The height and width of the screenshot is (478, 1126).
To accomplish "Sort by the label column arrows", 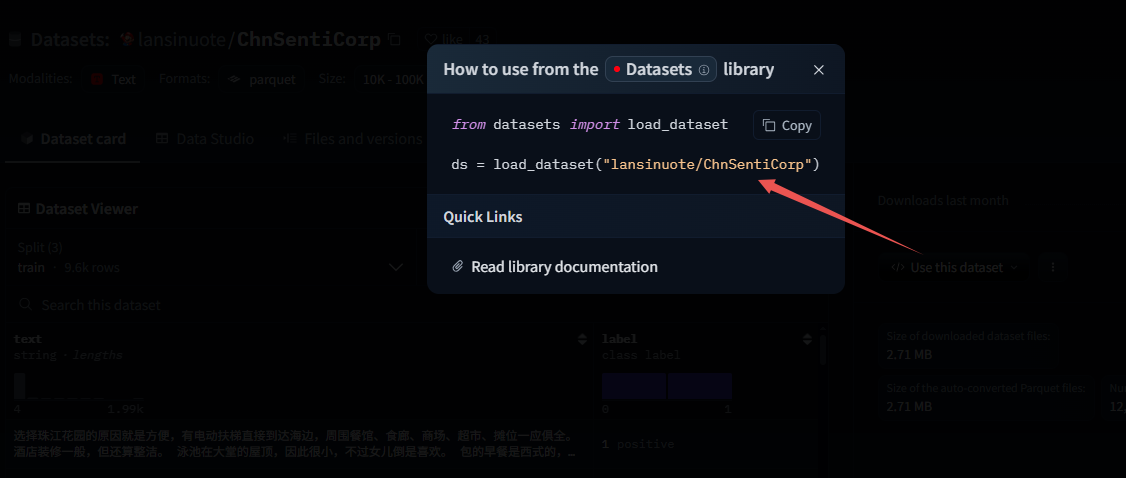I will tap(806, 339).
